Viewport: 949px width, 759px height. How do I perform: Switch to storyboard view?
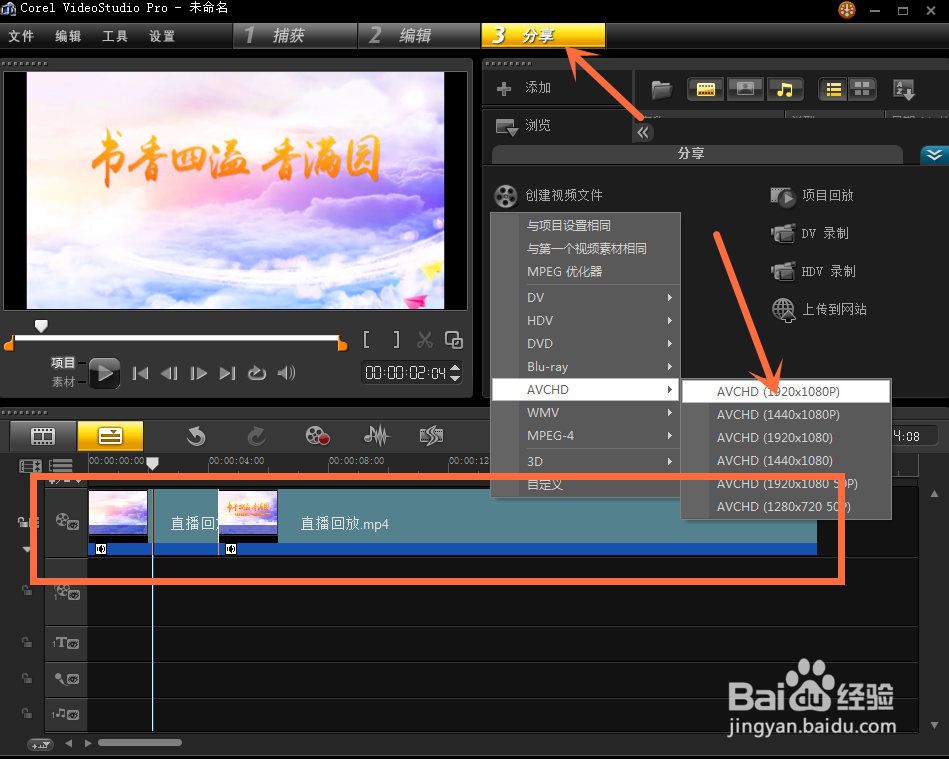[x=43, y=436]
